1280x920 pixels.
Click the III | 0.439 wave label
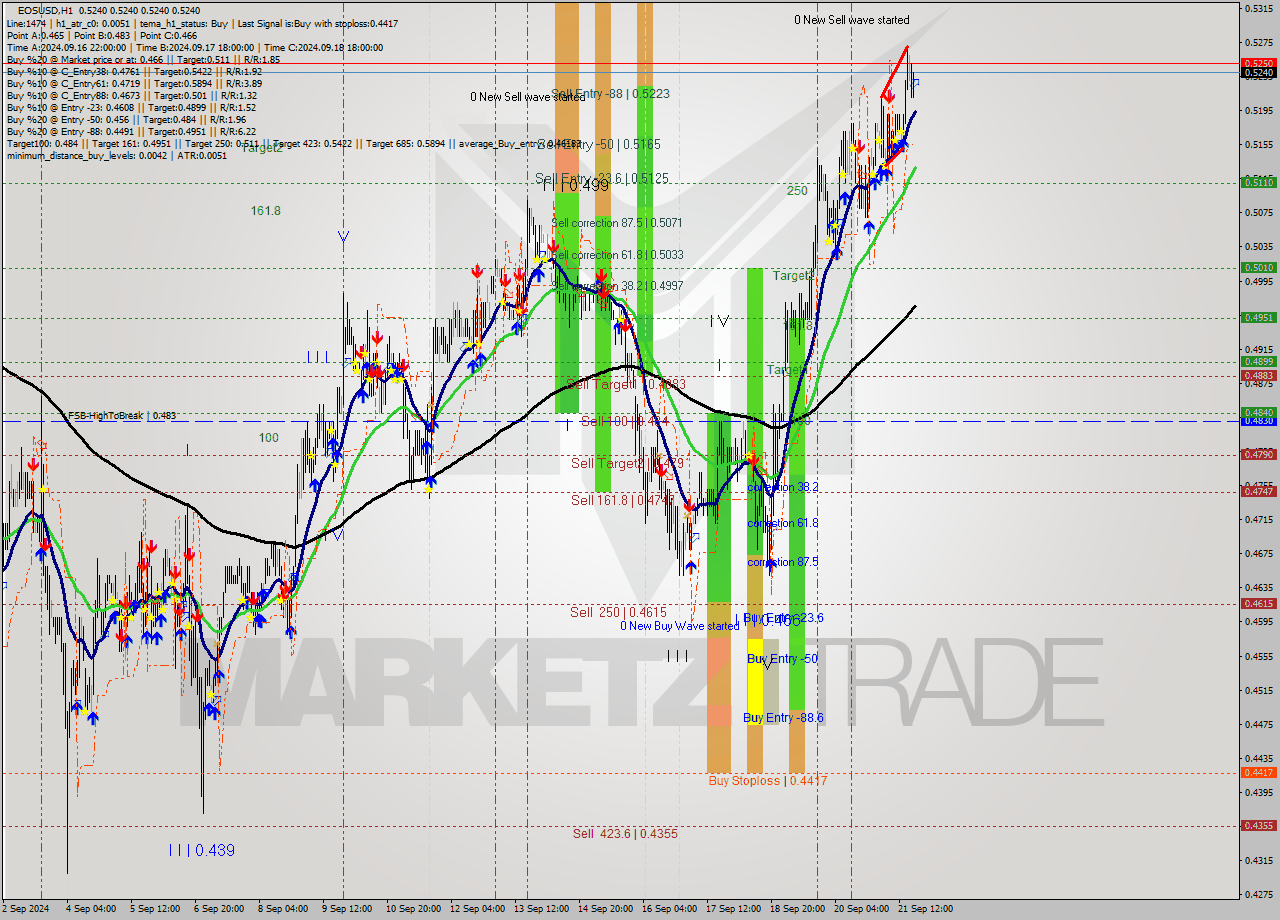pos(201,850)
